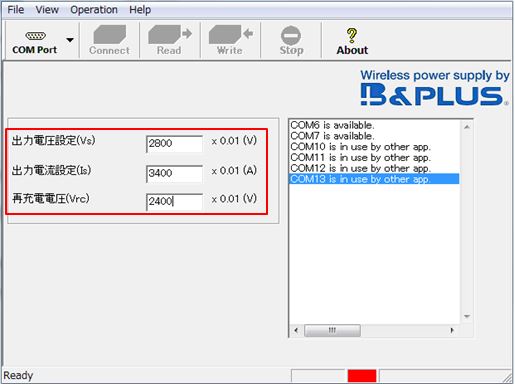Open the COM Port dropdown arrow
The height and width of the screenshot is (384, 515).
coord(70,40)
